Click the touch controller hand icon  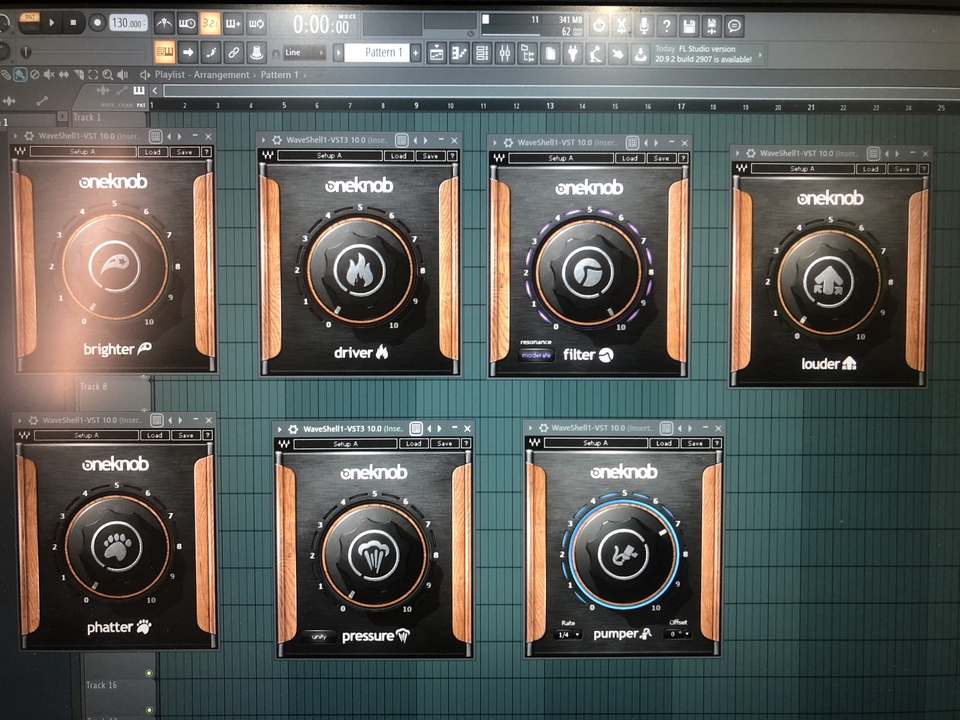(618, 54)
